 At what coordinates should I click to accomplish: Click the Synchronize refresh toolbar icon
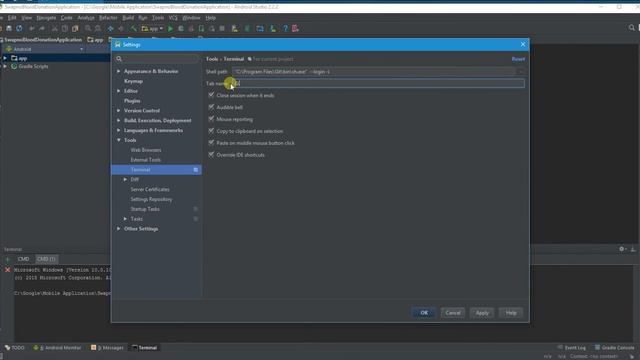tap(19, 29)
